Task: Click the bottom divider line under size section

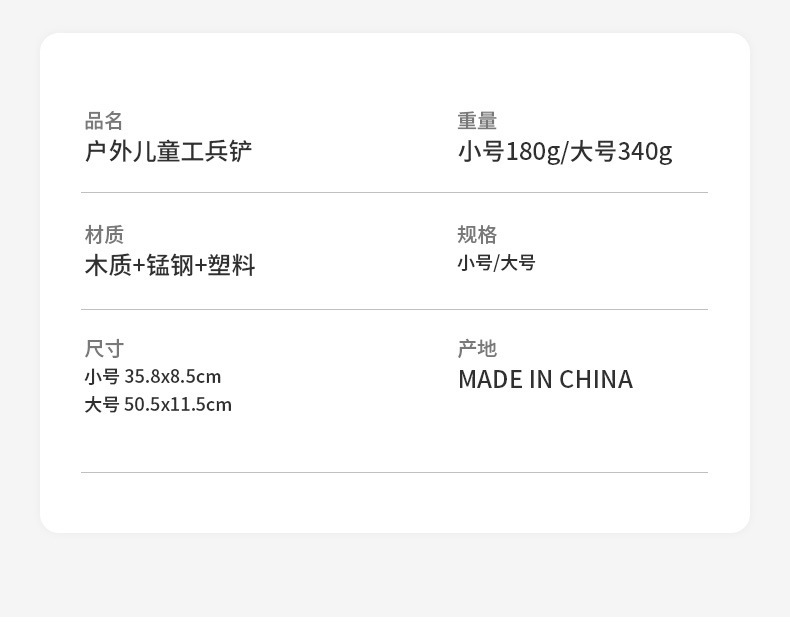Action: (x=394, y=473)
